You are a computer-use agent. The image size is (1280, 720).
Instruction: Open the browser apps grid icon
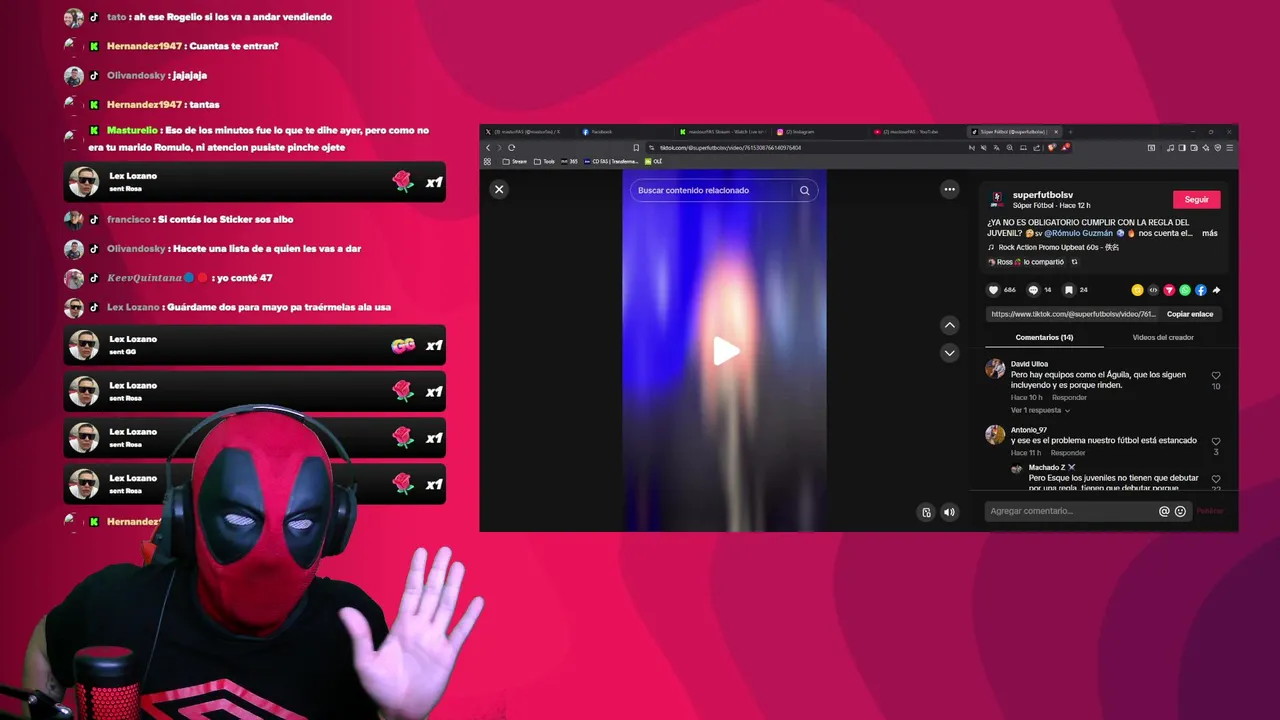pos(488,161)
